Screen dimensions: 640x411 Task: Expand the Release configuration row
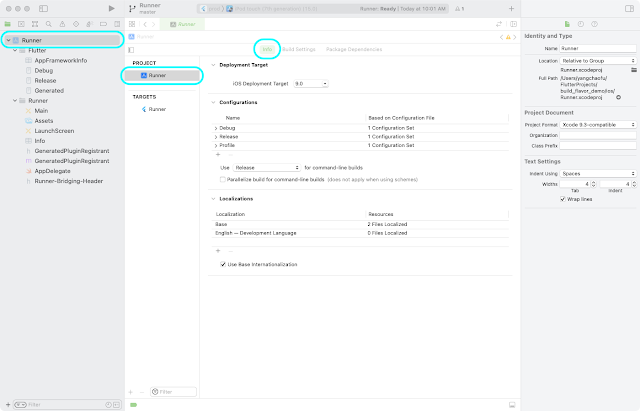tap(216, 137)
